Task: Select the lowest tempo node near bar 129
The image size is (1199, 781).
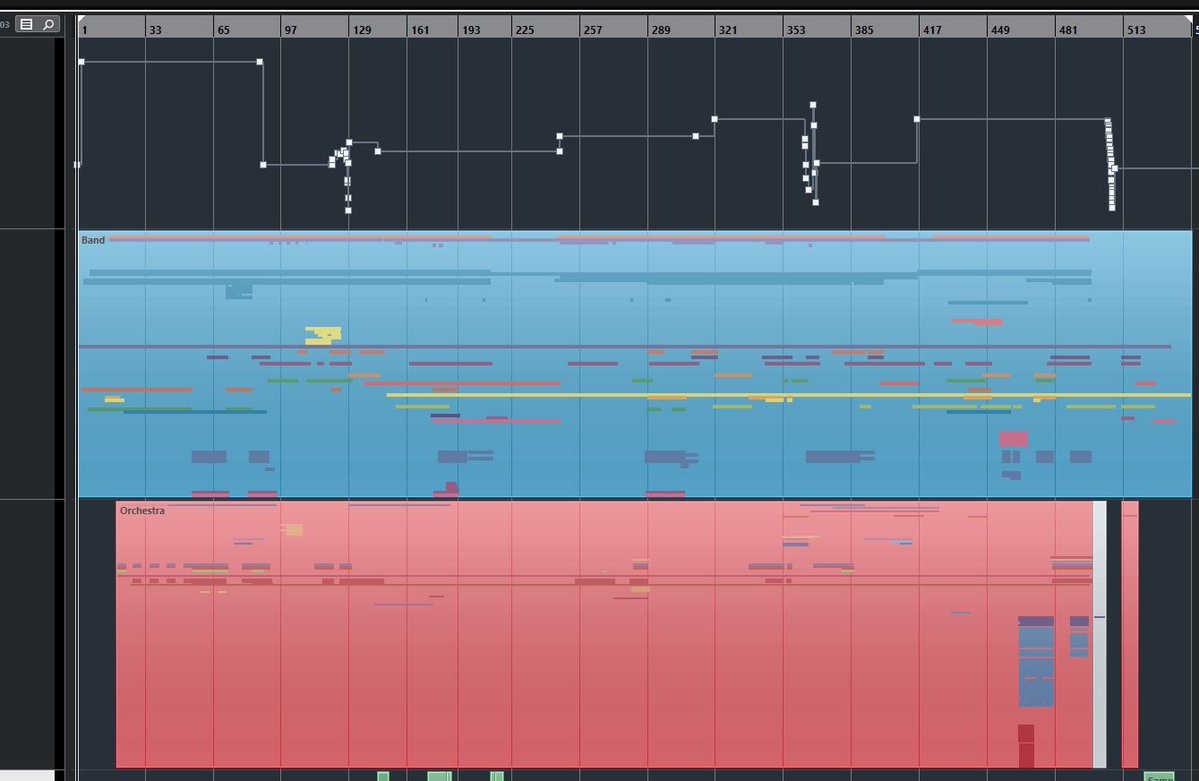Action: click(x=348, y=211)
